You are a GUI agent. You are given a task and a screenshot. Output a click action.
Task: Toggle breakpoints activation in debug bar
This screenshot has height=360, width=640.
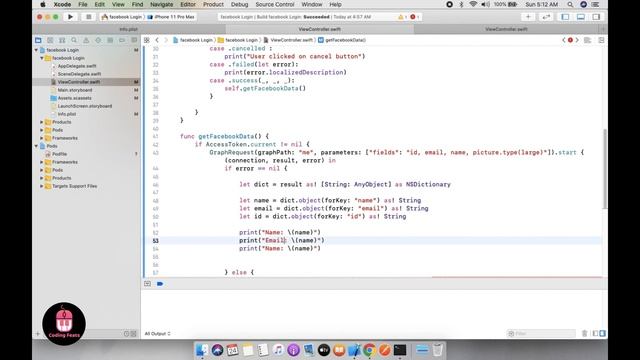160,284
